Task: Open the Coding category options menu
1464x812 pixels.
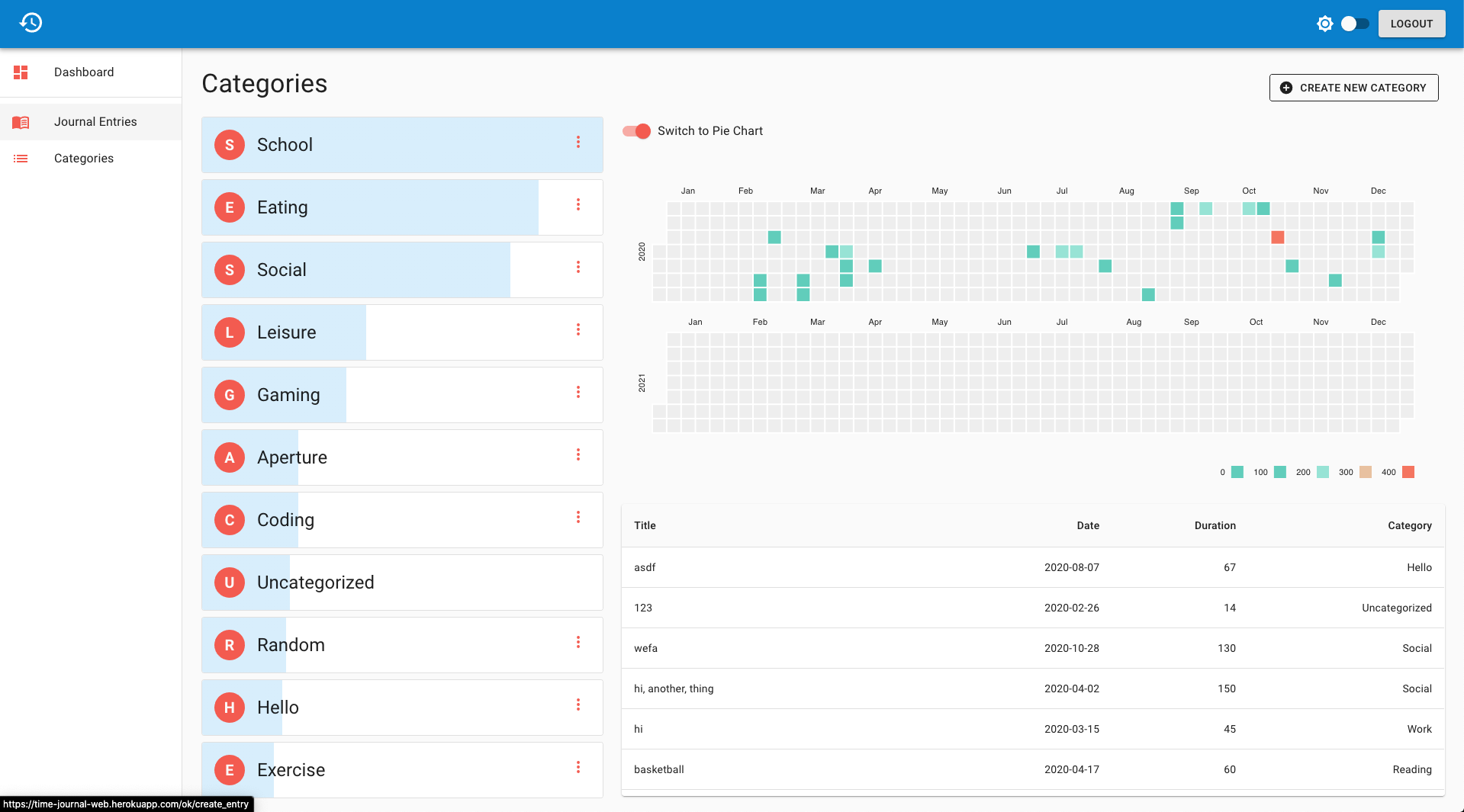Action: (x=578, y=517)
